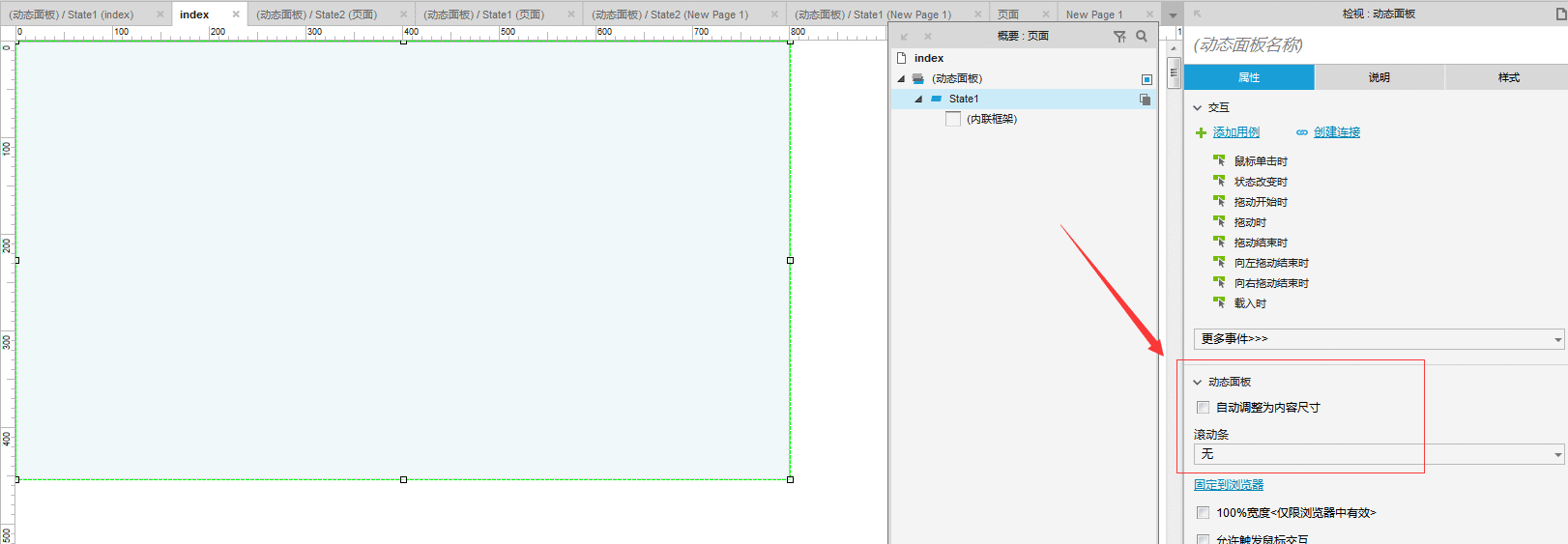1568x544 pixels.
Task: Close the (动态面板) / State1 (index) tab
Action: [x=160, y=14]
